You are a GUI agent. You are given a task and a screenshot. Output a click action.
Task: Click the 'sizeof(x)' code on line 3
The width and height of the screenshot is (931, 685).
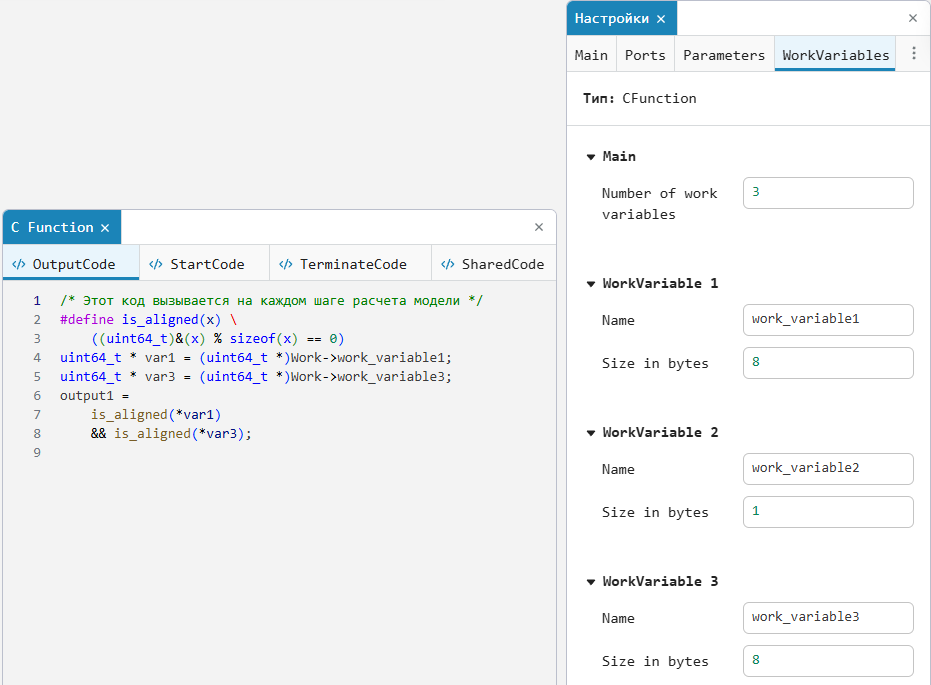[263, 338]
